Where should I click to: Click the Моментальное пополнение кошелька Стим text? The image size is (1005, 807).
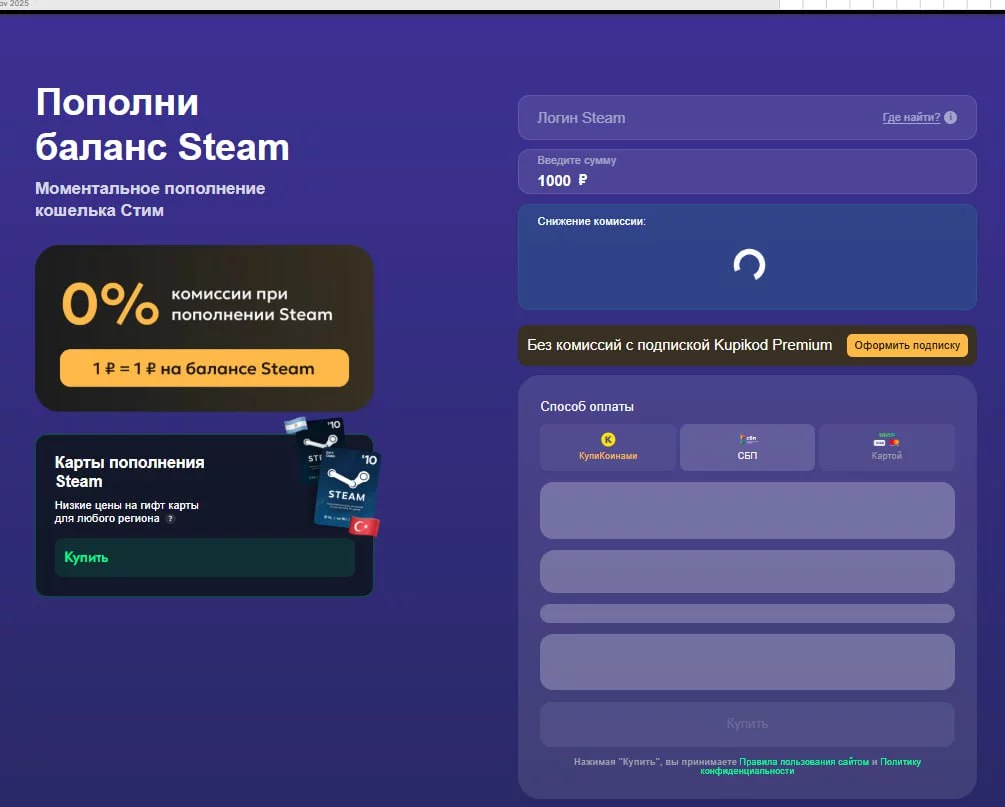click(x=150, y=199)
